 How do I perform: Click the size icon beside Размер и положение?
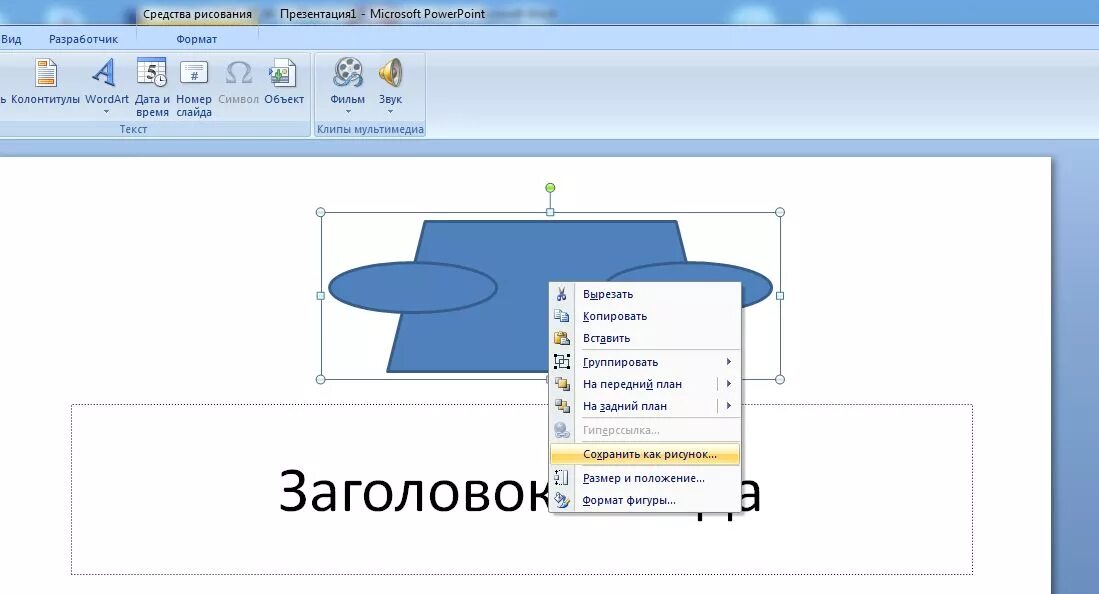click(561, 478)
